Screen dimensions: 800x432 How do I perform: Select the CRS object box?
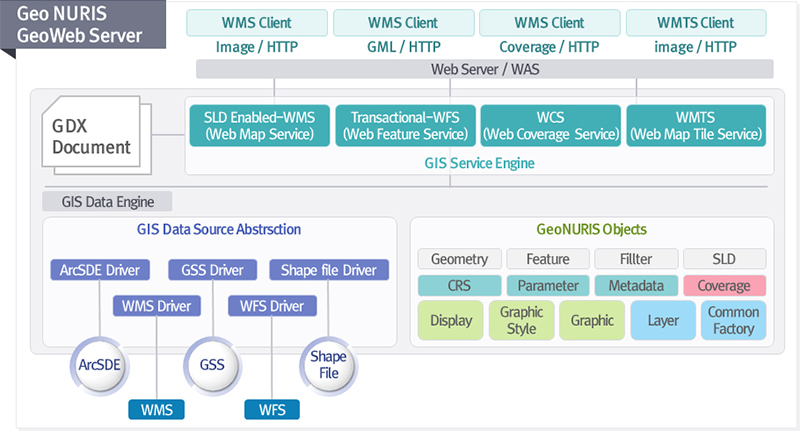460,286
